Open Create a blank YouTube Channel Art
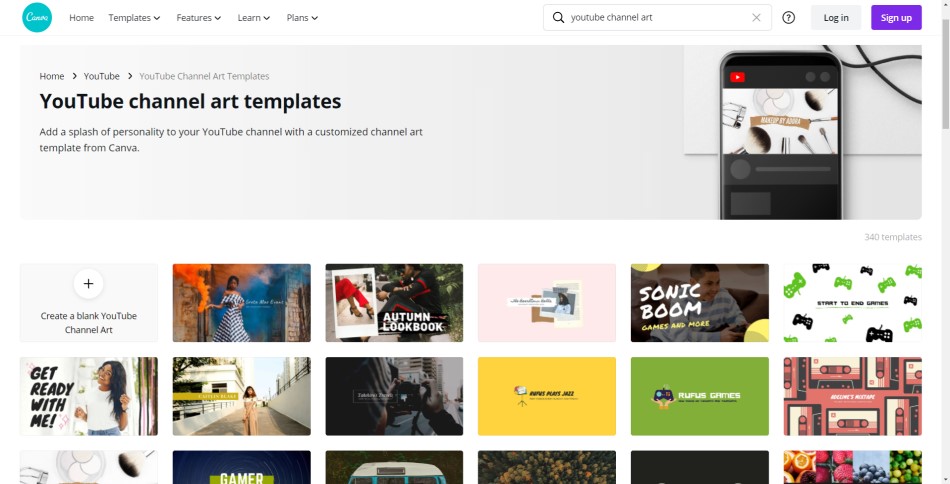Viewport: 950px width, 484px height. click(89, 303)
